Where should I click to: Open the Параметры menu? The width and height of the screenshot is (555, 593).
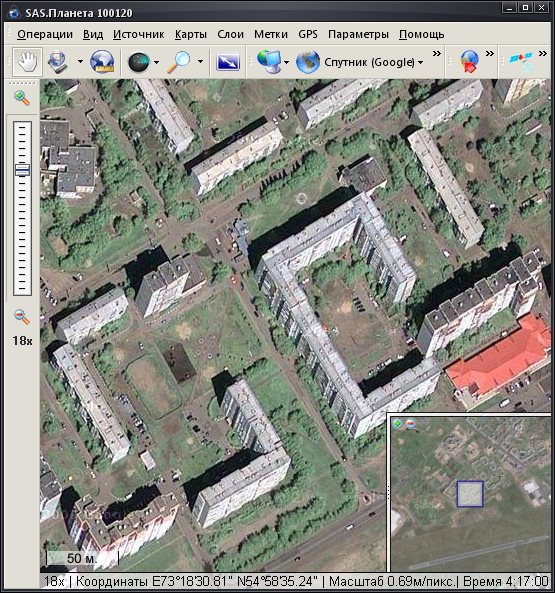pyautogui.click(x=358, y=34)
